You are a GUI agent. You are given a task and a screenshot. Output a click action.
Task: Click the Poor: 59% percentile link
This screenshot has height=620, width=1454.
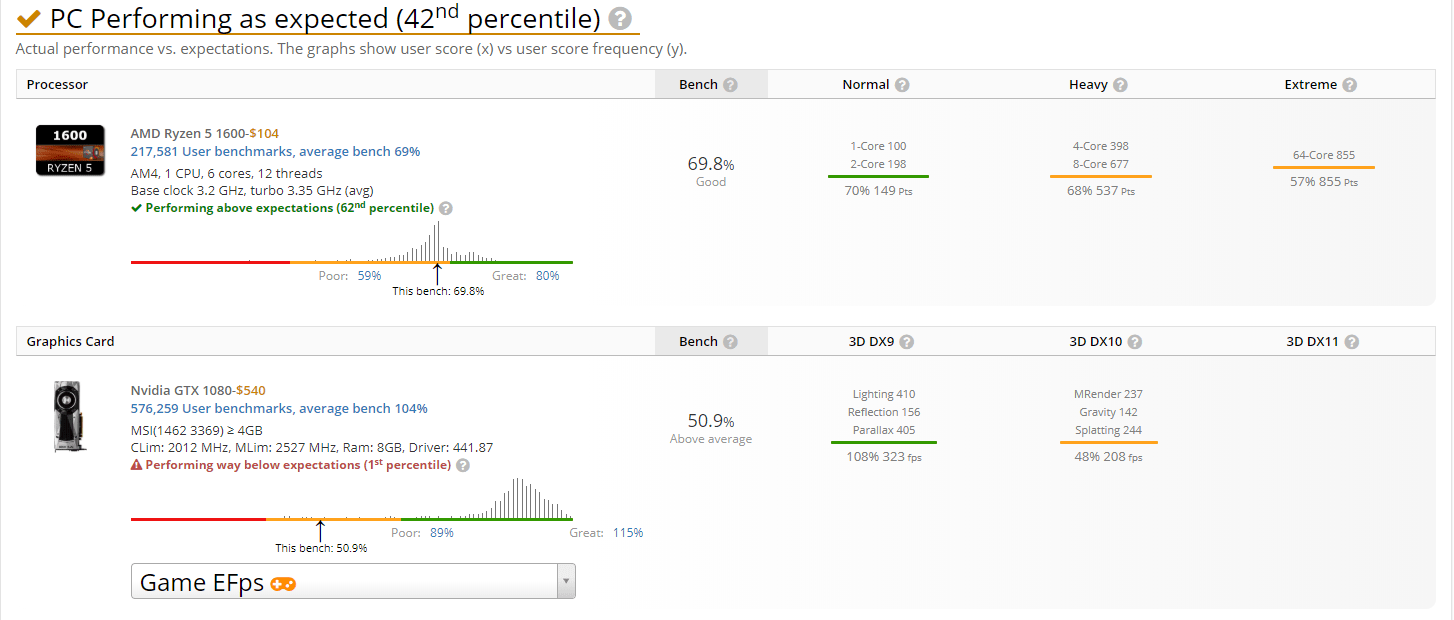coord(369,275)
